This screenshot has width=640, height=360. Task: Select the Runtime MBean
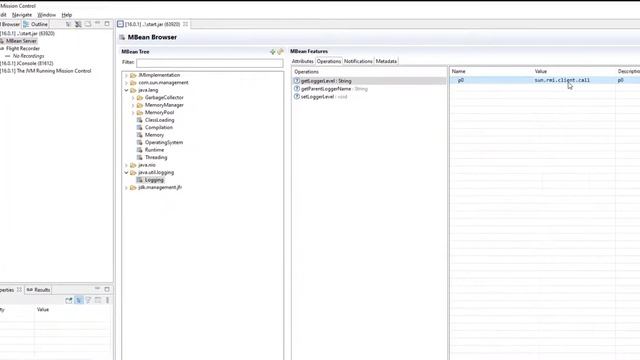(x=154, y=150)
